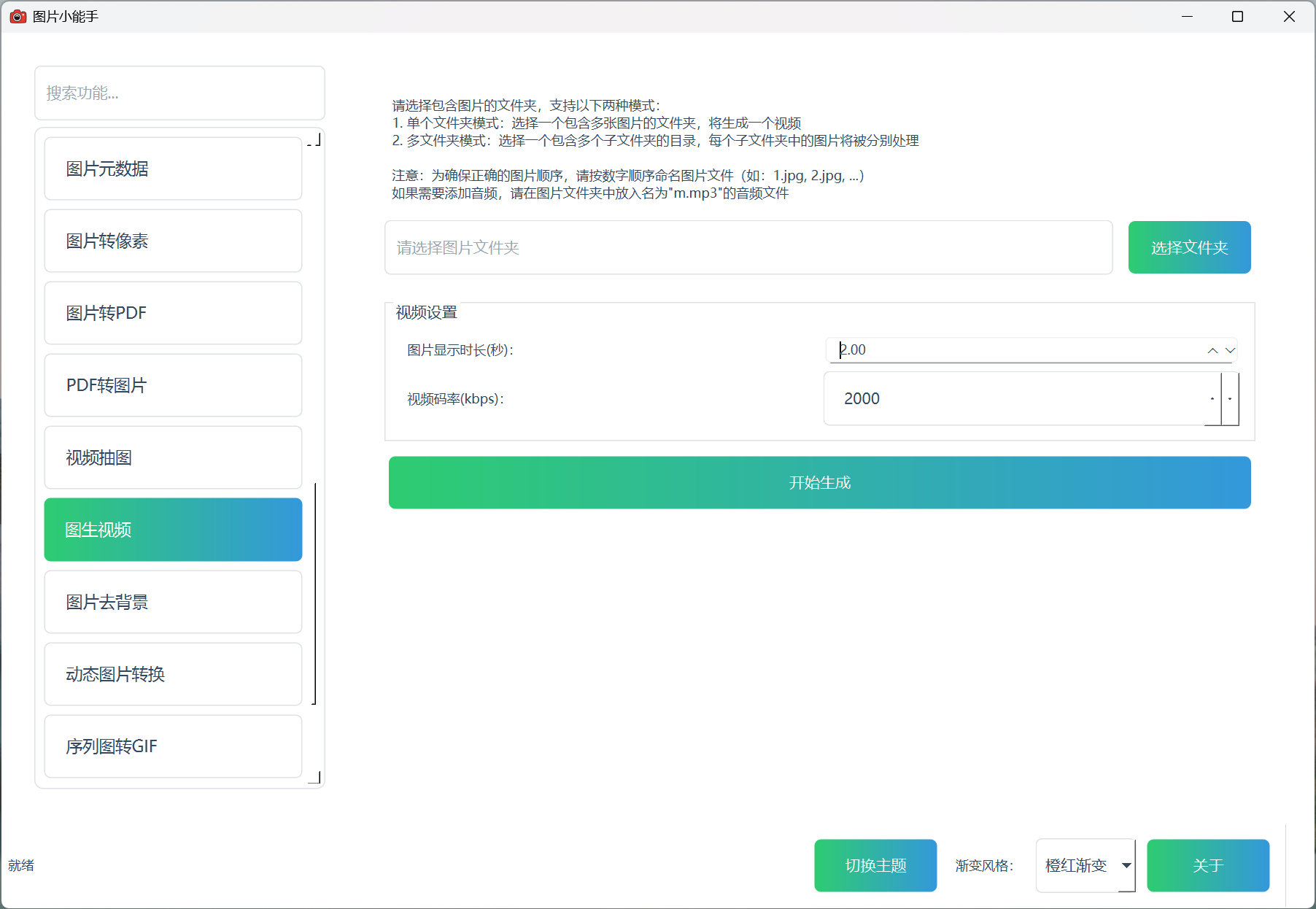Viewport: 1316px width, 909px height.
Task: Decrease image display duration with down arrow
Action: click(1229, 351)
